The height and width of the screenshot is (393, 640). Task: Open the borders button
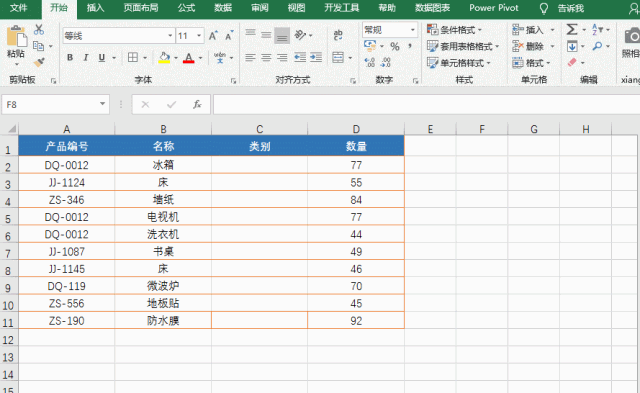[133, 58]
